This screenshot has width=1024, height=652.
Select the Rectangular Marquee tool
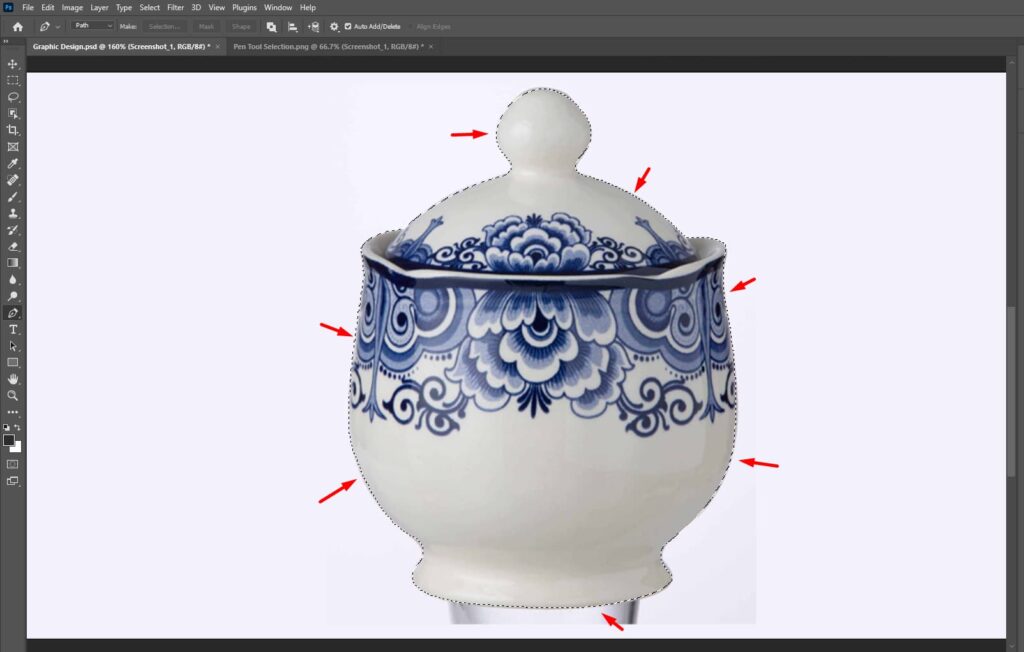(12, 80)
